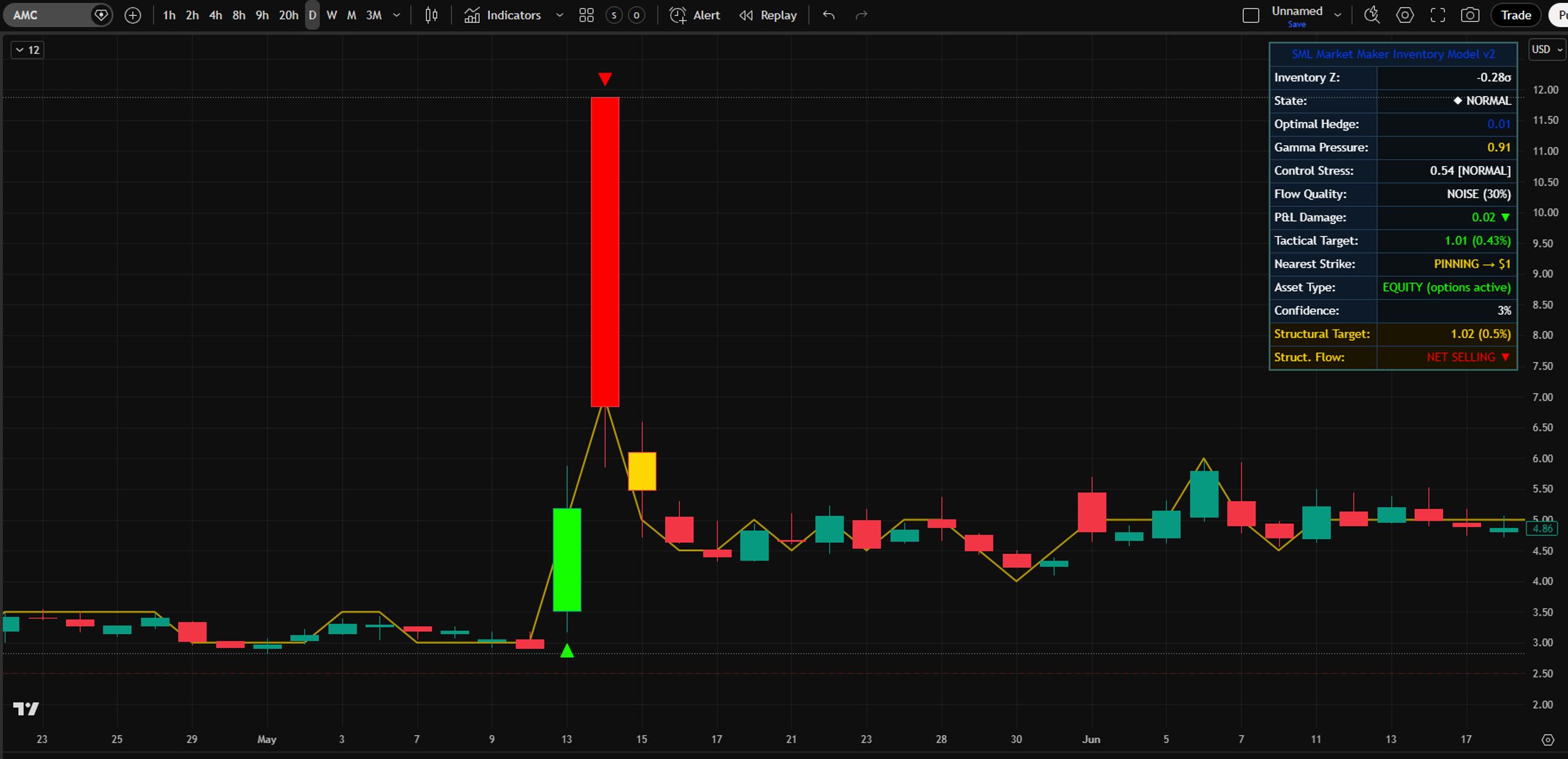This screenshot has height=759, width=1568.
Task: Click the compare or add symbol plus icon
Action: point(132,15)
